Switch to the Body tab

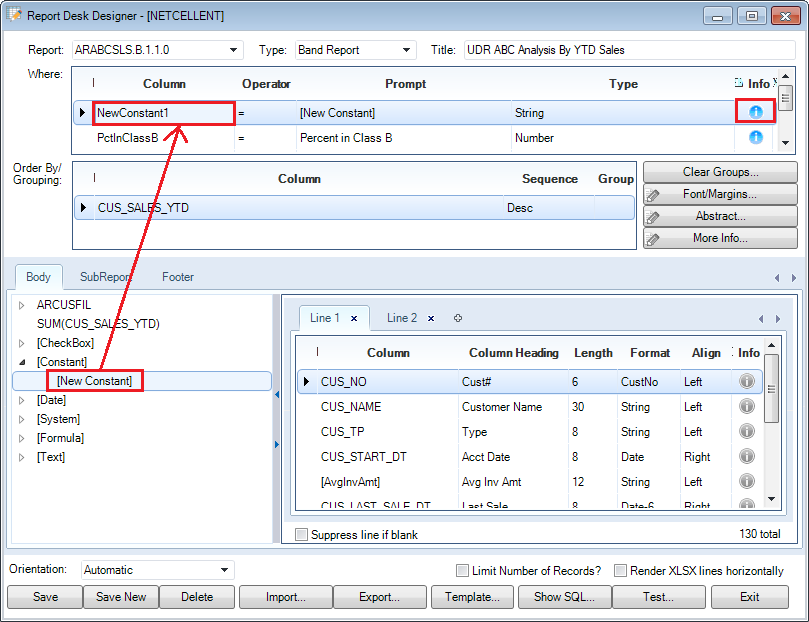39,277
